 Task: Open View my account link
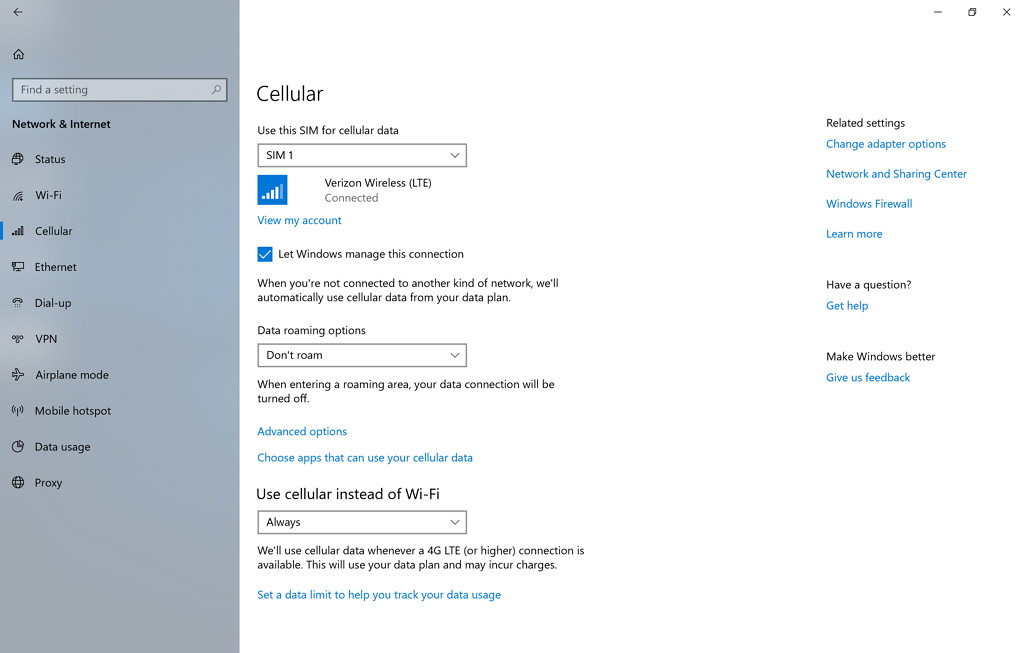(299, 220)
